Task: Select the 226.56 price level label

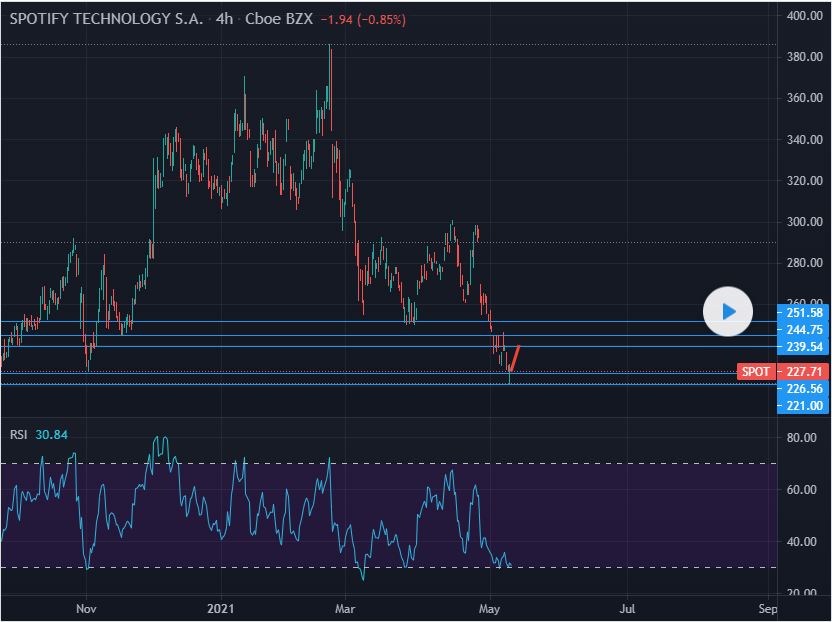Action: (803, 389)
